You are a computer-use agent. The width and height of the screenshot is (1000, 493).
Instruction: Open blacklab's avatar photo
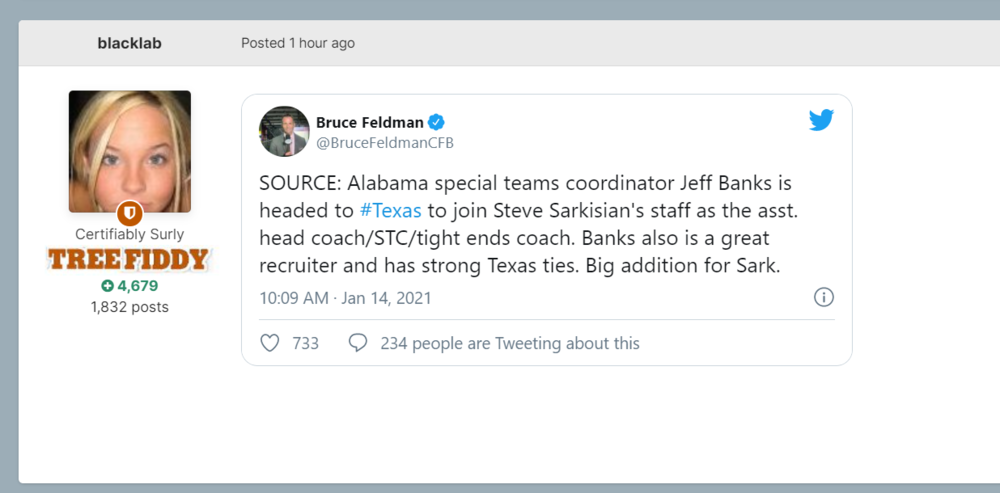(130, 151)
